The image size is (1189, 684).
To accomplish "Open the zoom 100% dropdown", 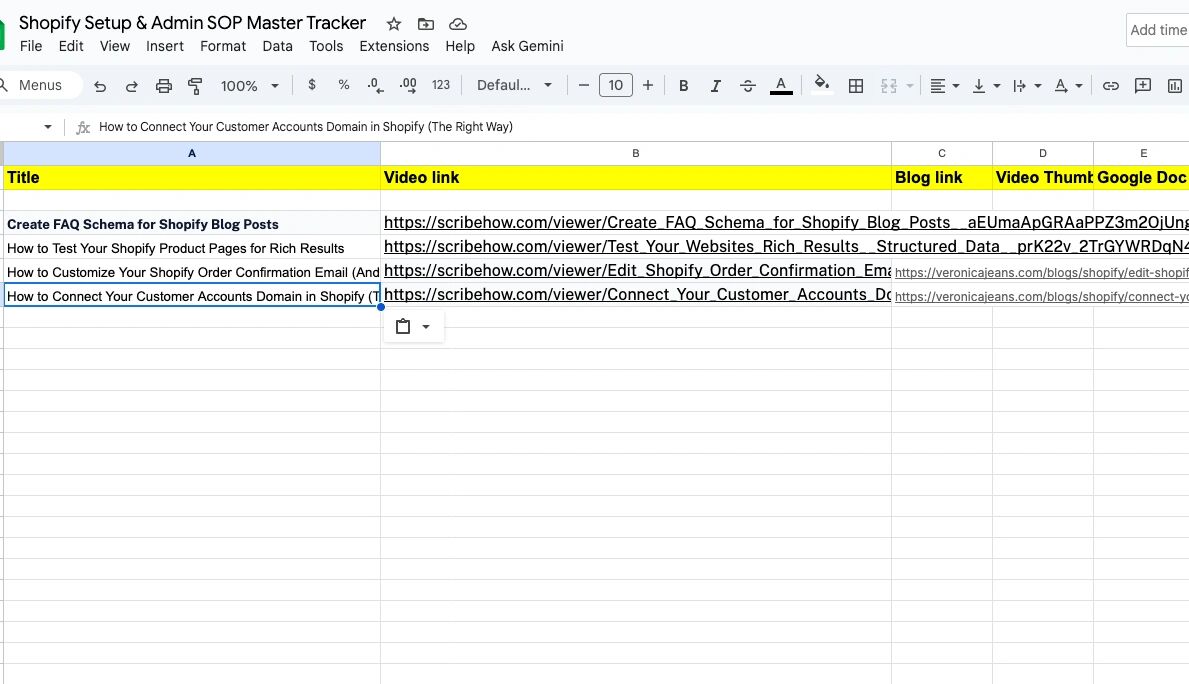I will coord(250,86).
